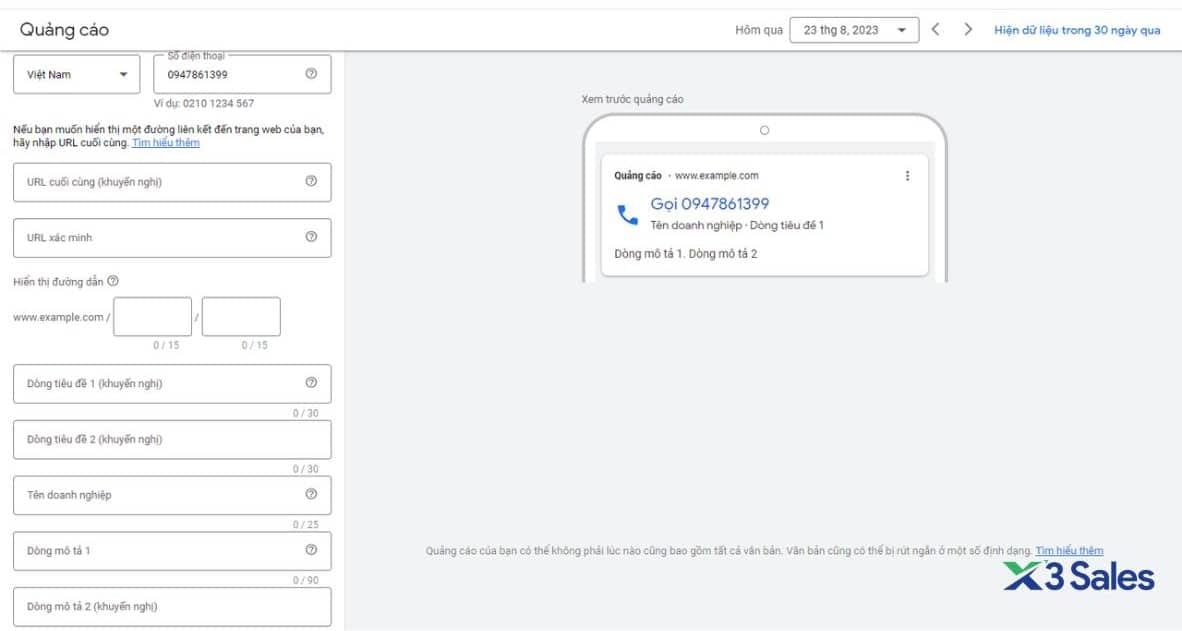Click the first display path box
This screenshot has height=631, width=1182.
[152, 317]
